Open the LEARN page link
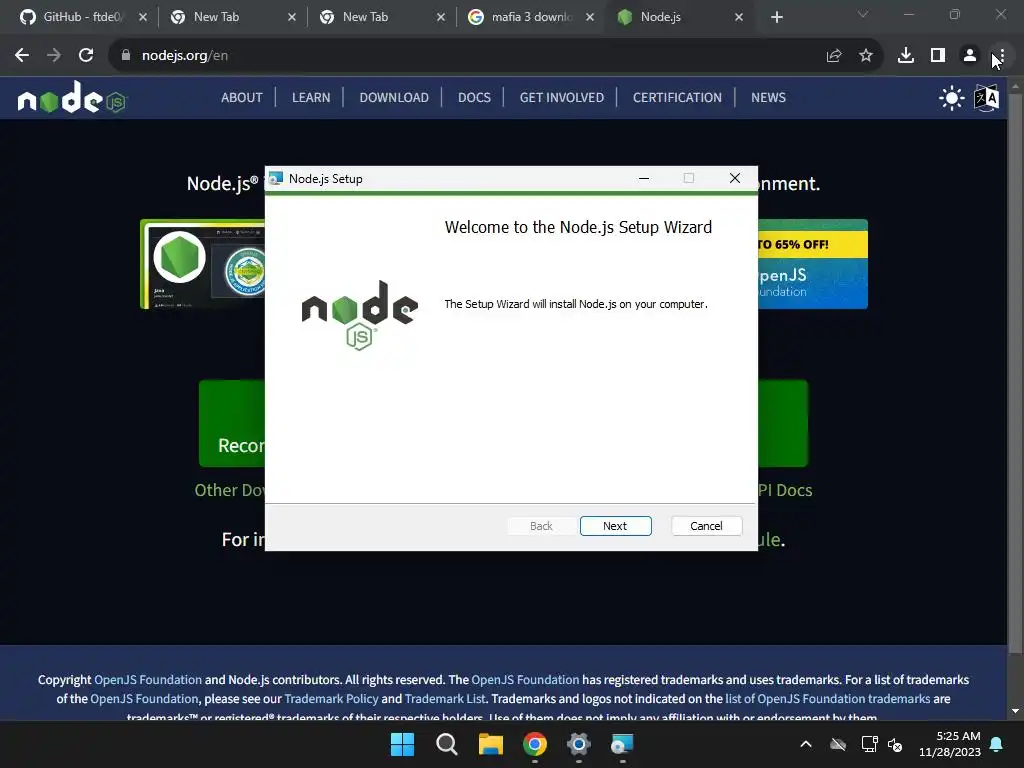 coord(311,97)
